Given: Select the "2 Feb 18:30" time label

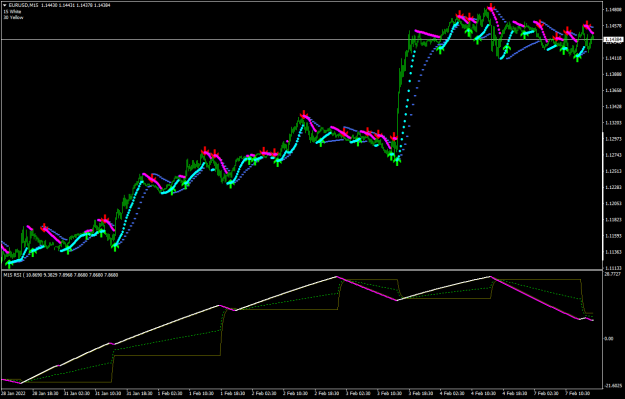Looking at the screenshot, I should (328, 393).
